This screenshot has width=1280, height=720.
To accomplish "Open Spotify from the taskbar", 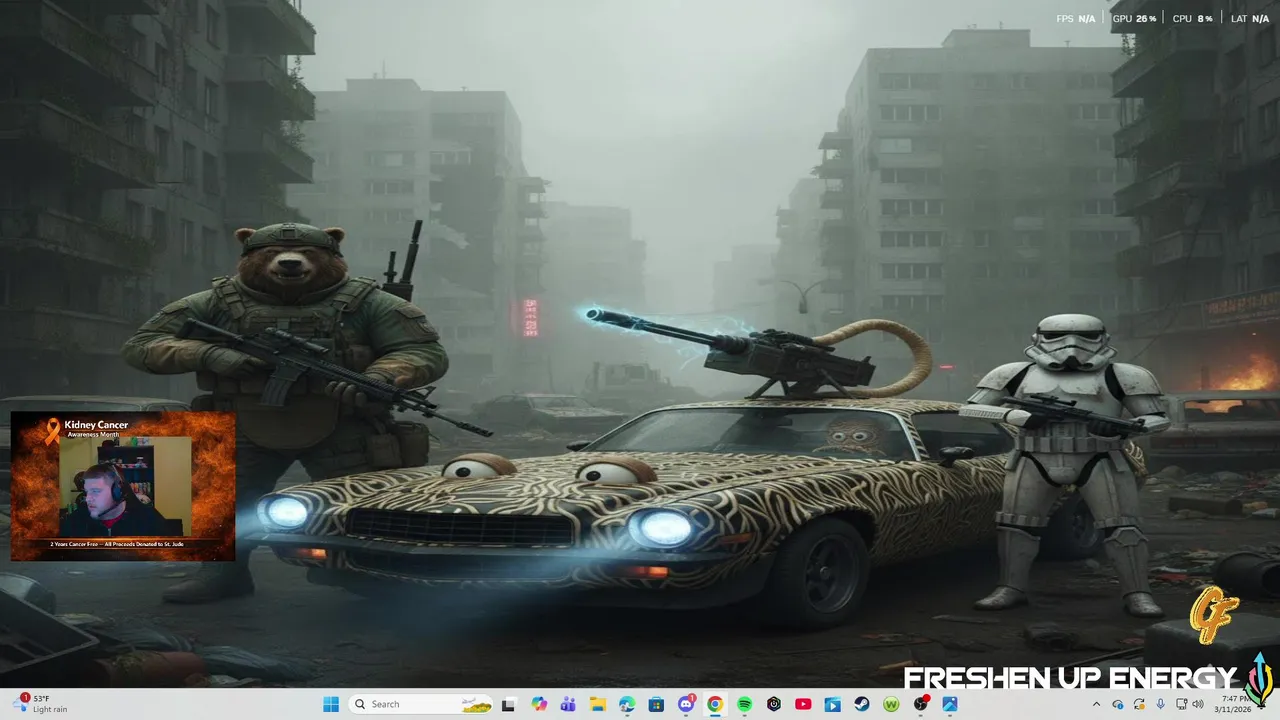I will (x=744, y=704).
